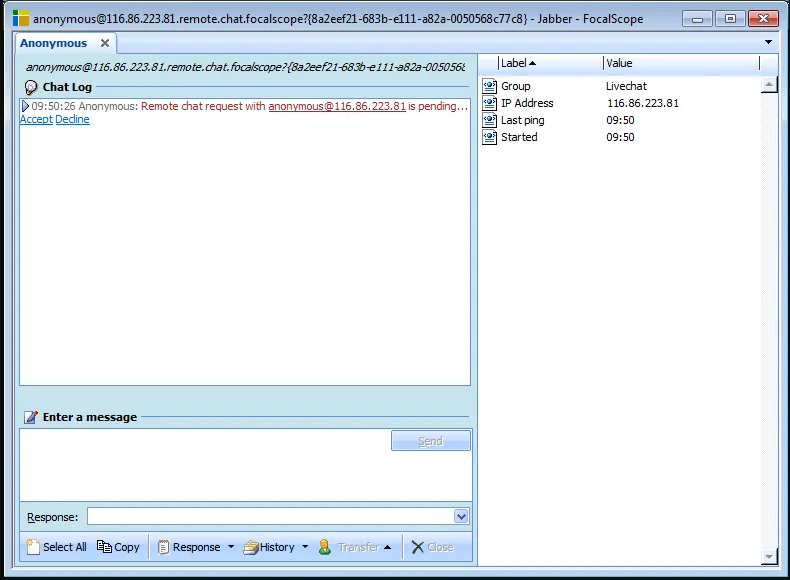Screen dimensions: 790x580
Task: Click the Chat Log speech bubble icon
Action: (31, 87)
